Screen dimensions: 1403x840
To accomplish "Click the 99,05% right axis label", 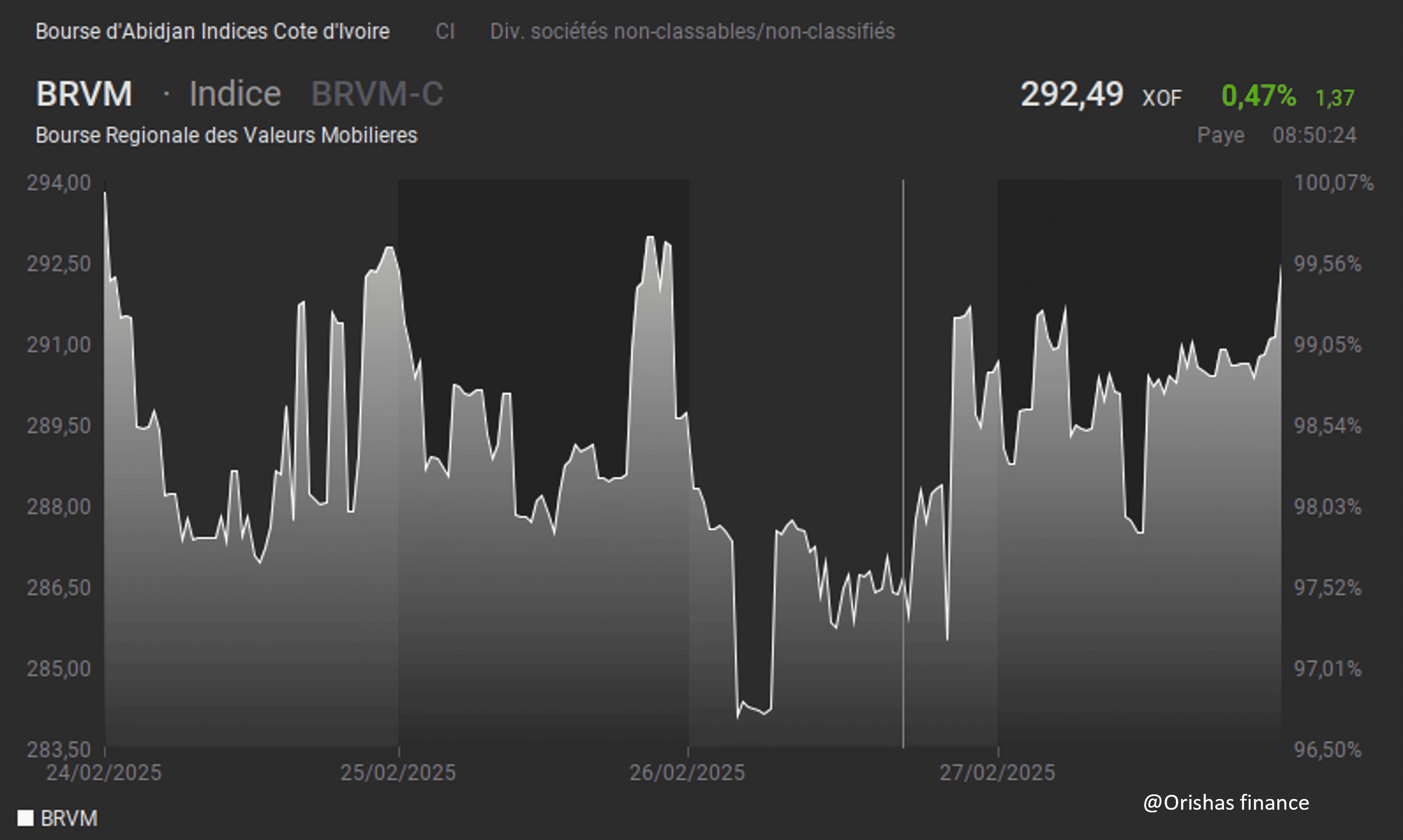I will point(1328,345).
